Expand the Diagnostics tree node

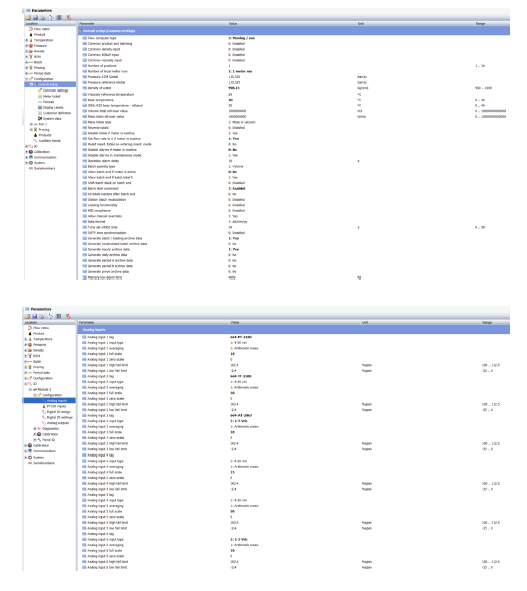pyautogui.click(x=35, y=429)
